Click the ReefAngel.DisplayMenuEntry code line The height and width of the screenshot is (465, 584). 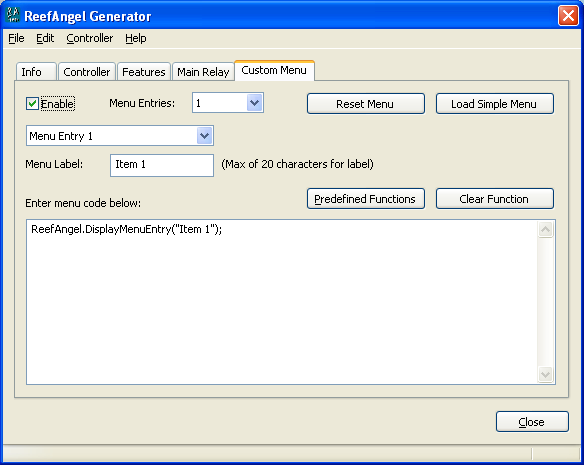pyautogui.click(x=126, y=229)
